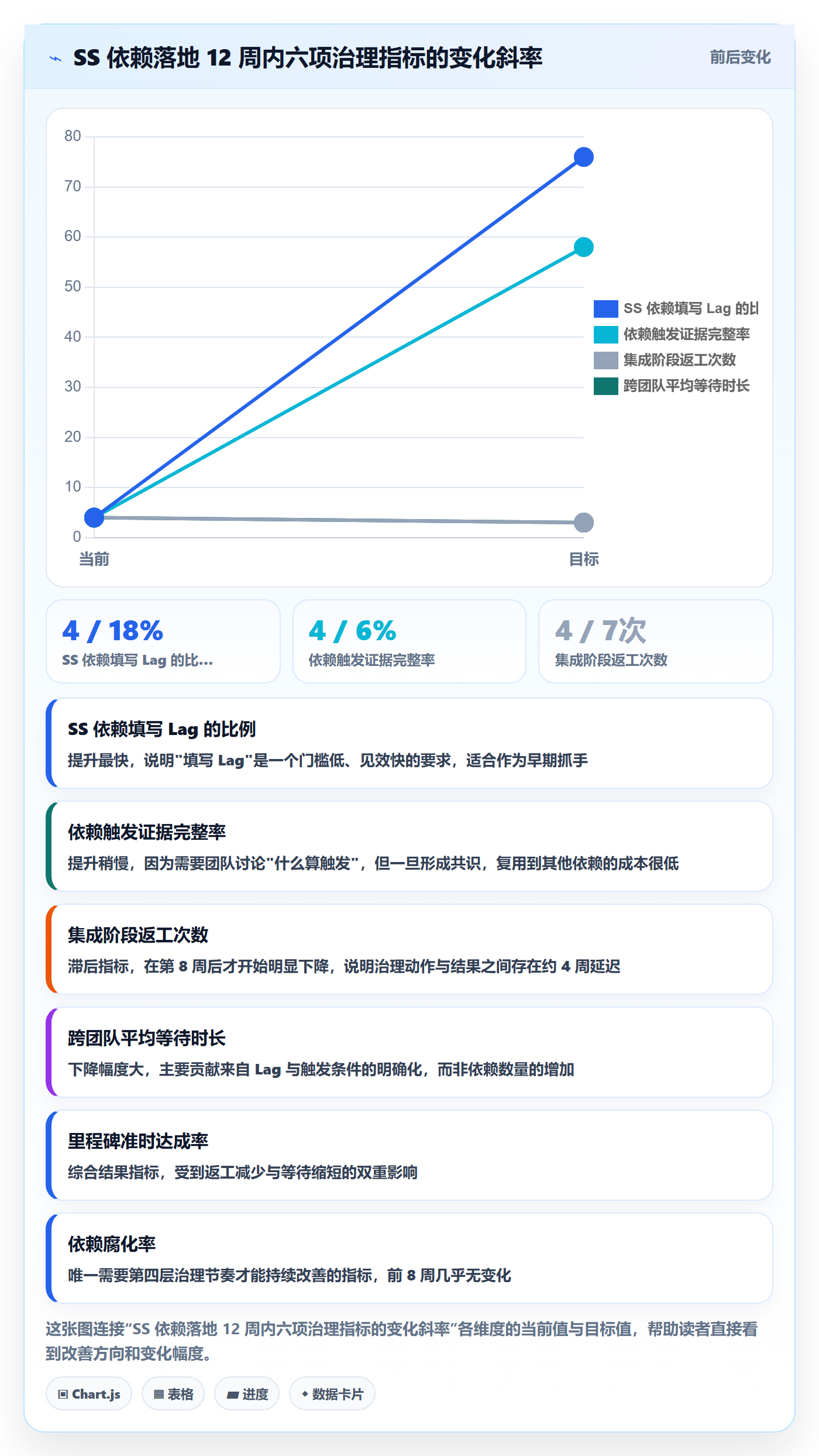Click the blue starting point at 当前
The width and height of the screenshot is (819, 1456).
pos(94,517)
